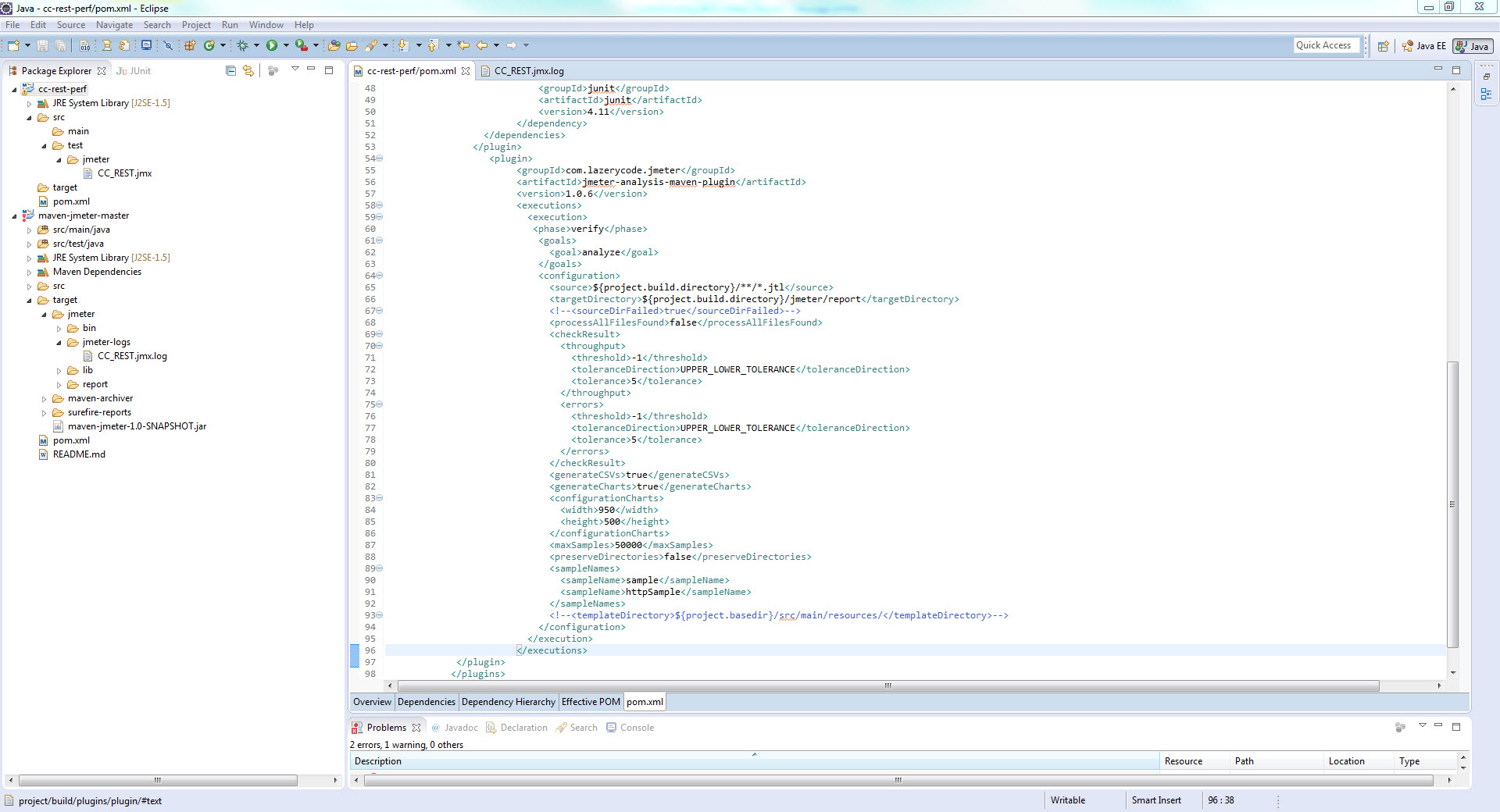Expand the report folder in target
Viewport: 1500px width, 812px height.
click(59, 385)
